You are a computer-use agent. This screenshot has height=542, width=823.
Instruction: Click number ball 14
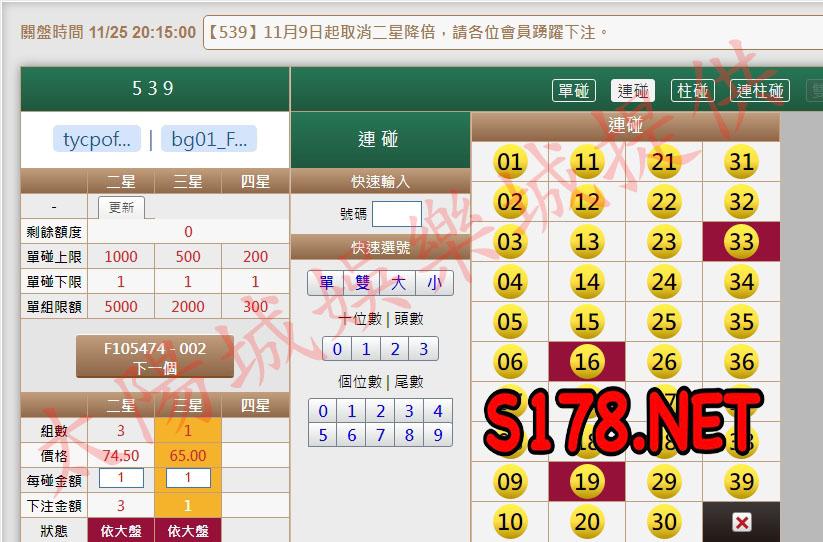tap(587, 282)
